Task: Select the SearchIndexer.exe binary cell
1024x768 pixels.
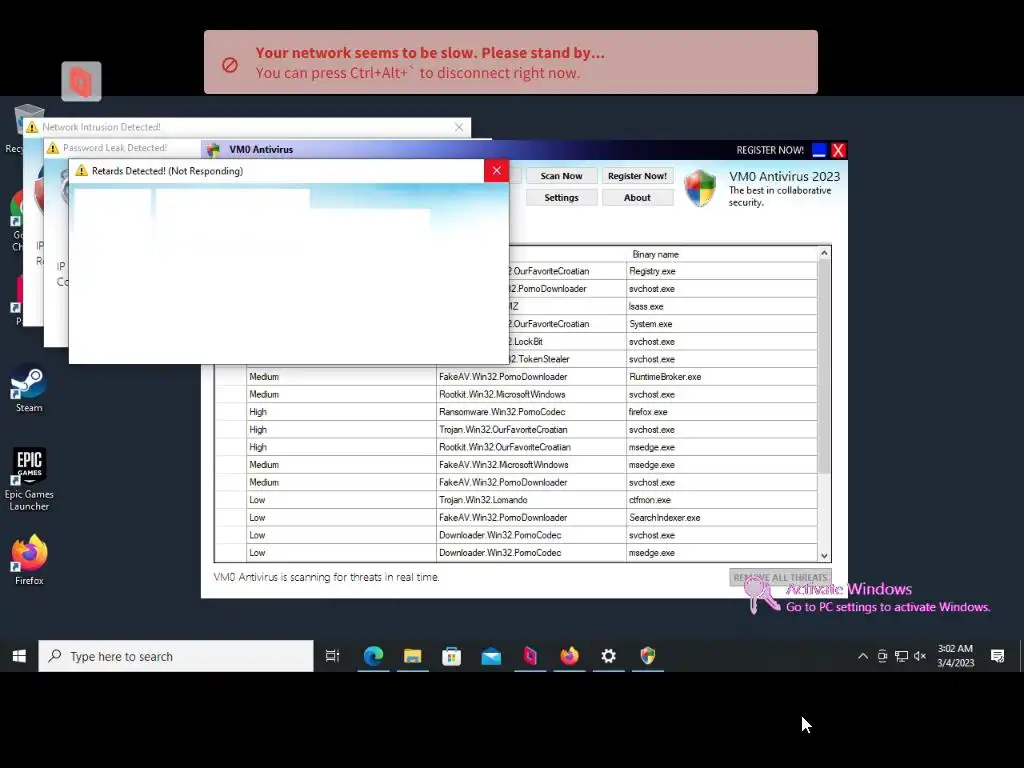Action: coord(722,518)
